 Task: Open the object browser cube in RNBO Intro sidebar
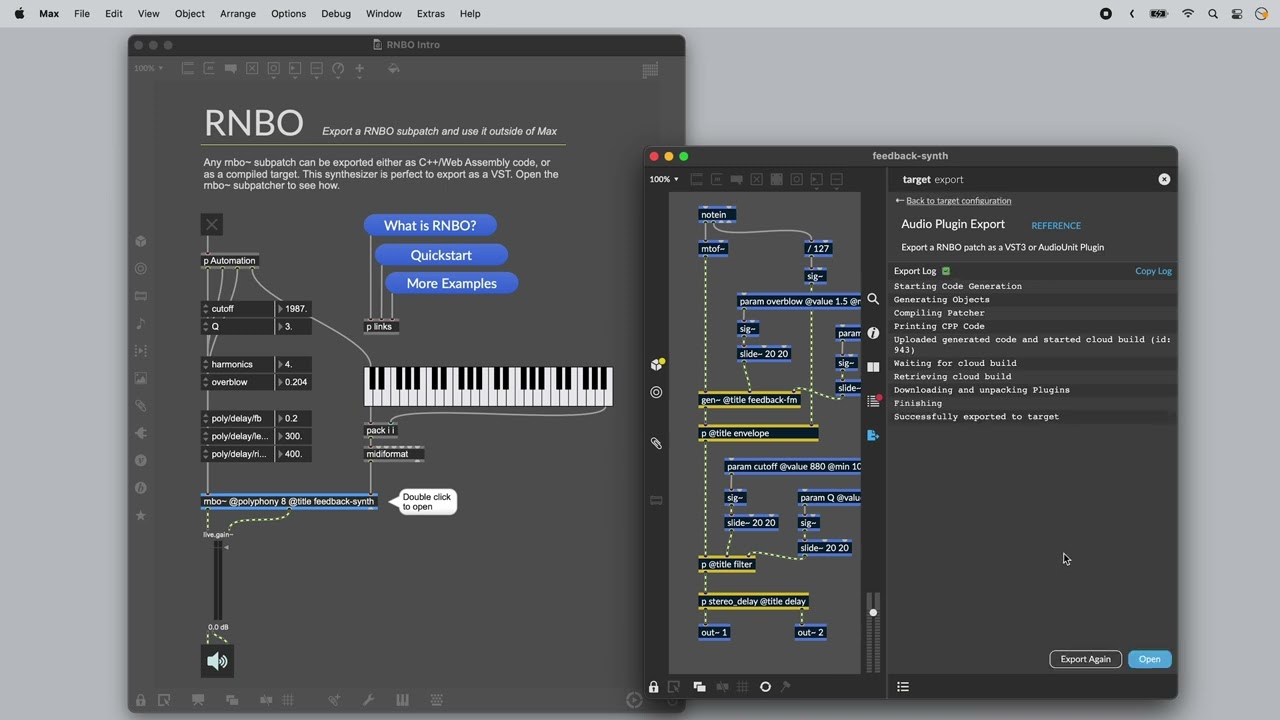point(141,241)
